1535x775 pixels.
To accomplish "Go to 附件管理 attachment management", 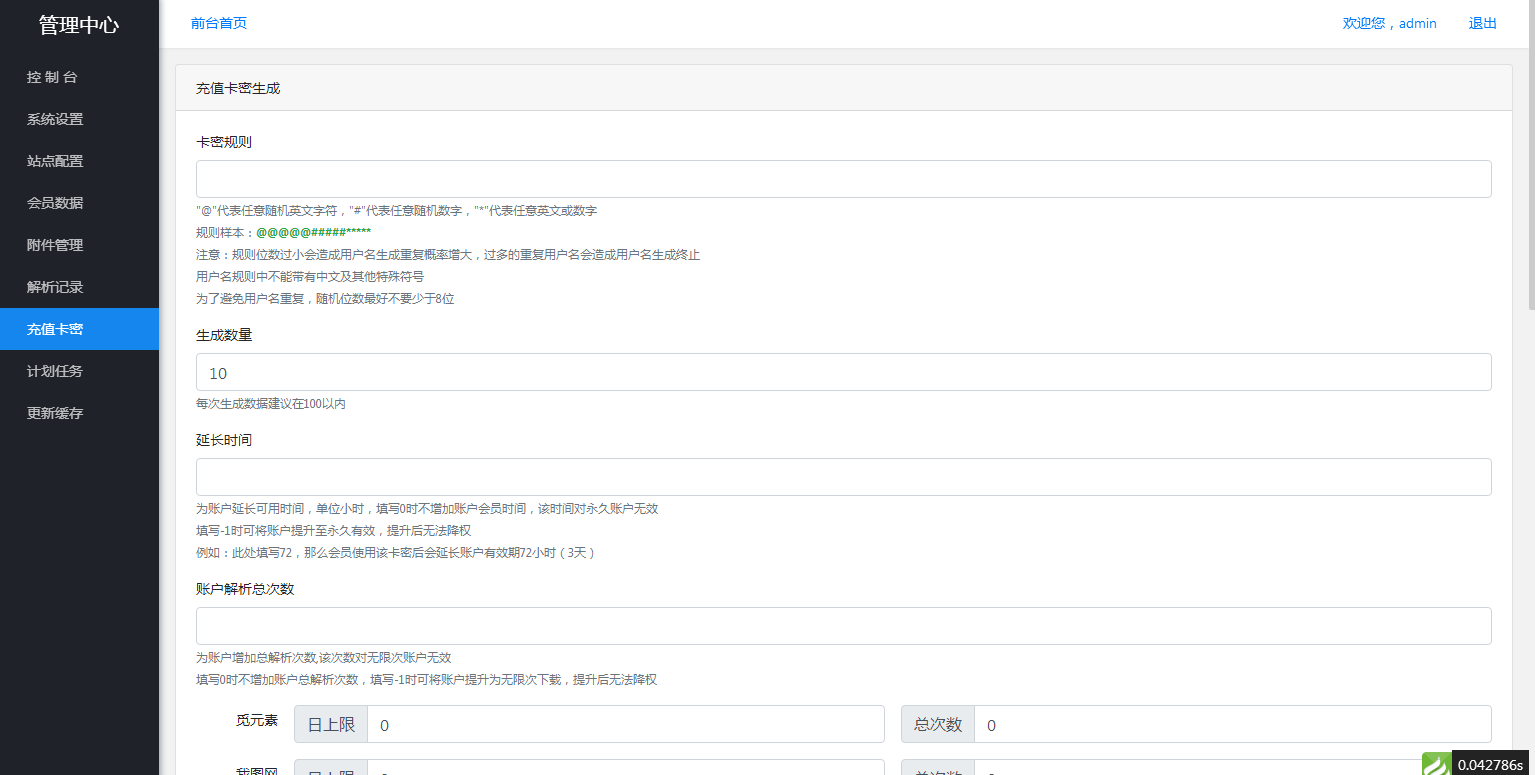I will pos(52,245).
